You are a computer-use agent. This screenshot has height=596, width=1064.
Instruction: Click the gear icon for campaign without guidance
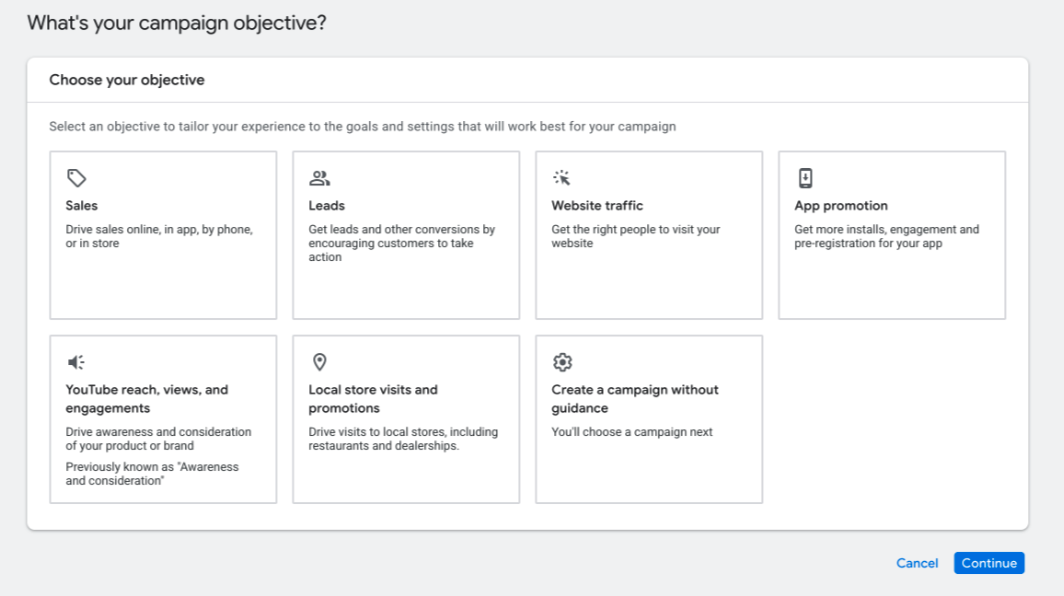563,362
